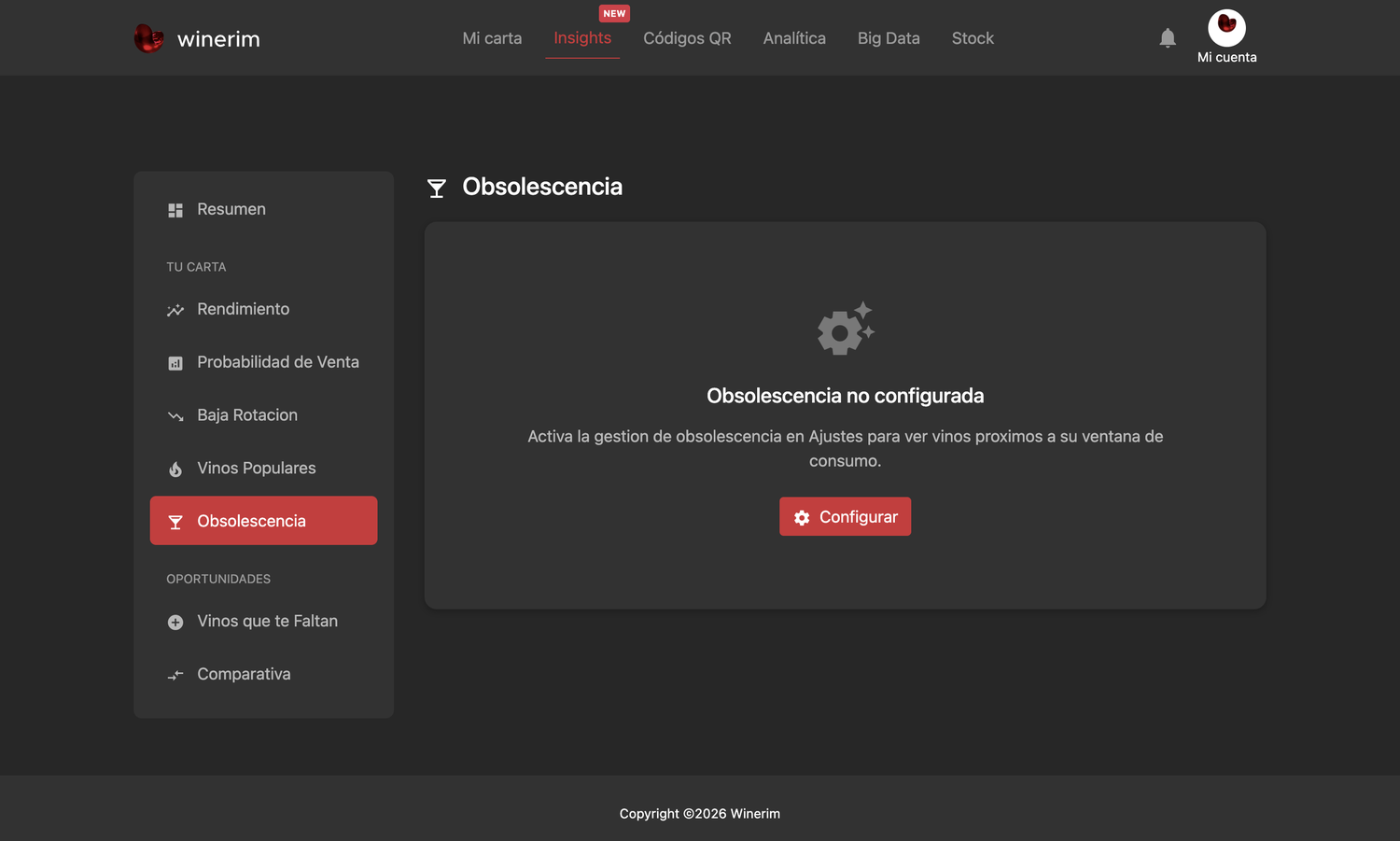Click the NEW badge above Insights
This screenshot has width=1400, height=841.
pyautogui.click(x=614, y=13)
